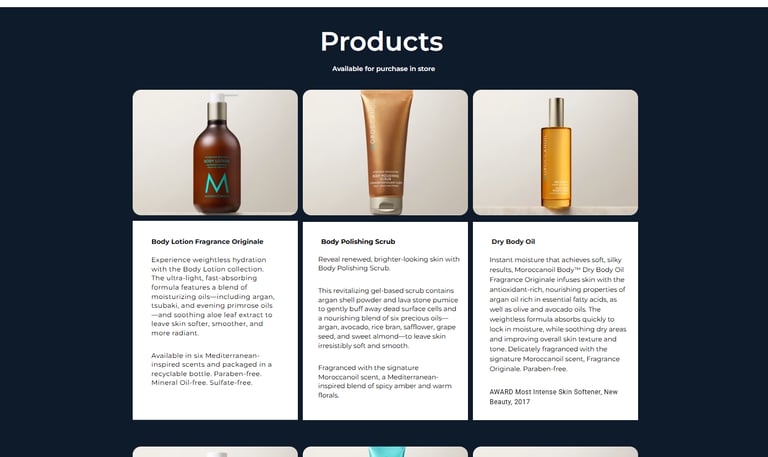Select the Body Polishing Scrub title
The width and height of the screenshot is (768, 457).
(x=358, y=241)
